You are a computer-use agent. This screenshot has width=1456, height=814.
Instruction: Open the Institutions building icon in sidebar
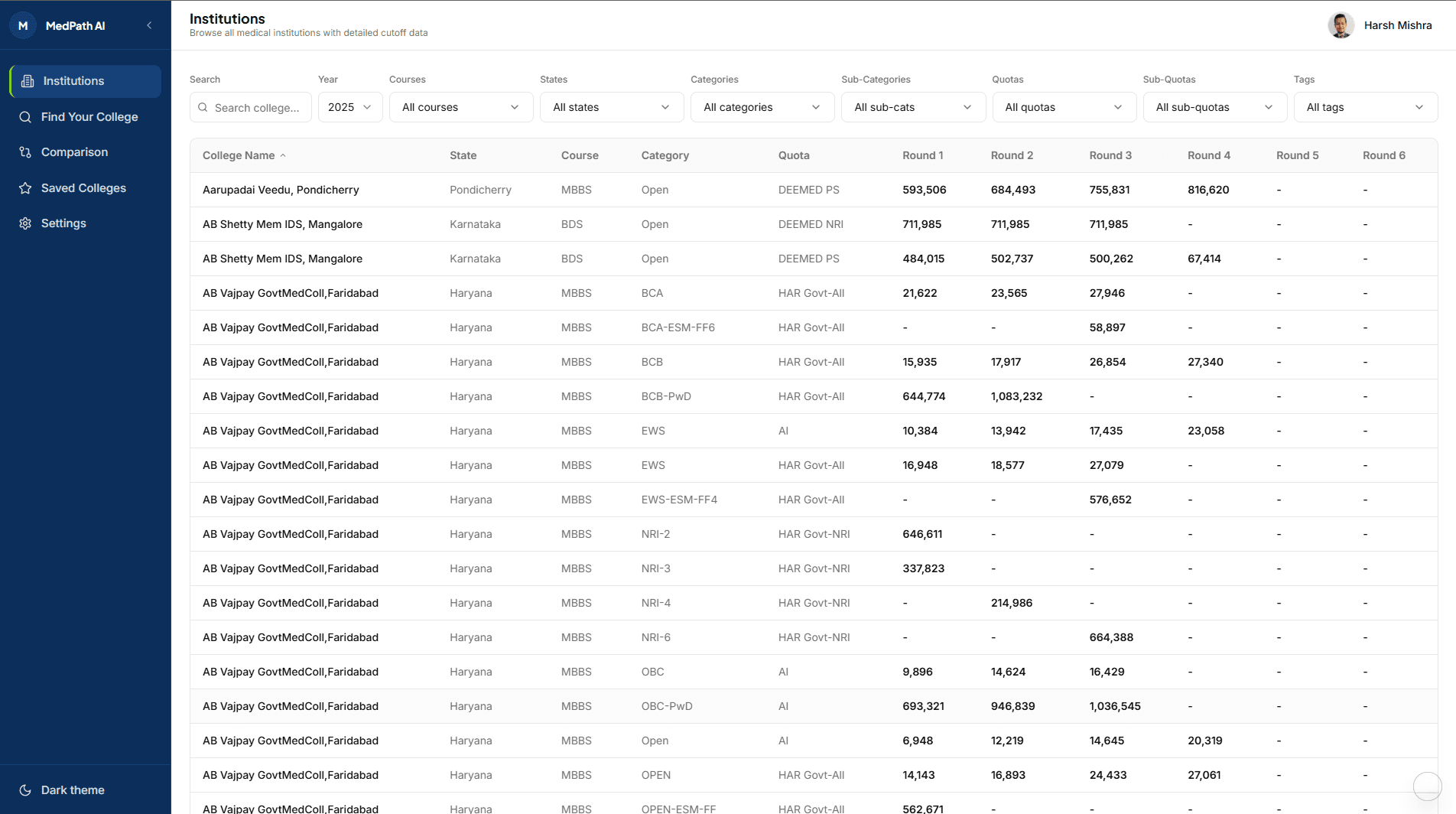coord(28,80)
